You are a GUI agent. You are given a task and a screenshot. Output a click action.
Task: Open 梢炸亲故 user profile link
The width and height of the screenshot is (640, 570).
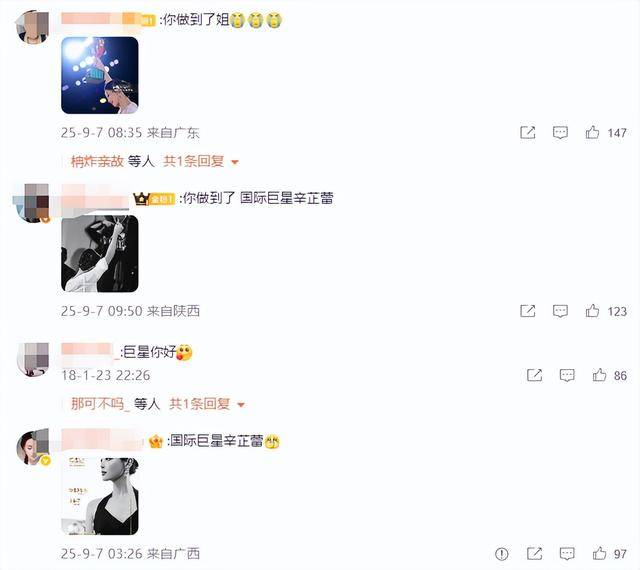coord(97,161)
